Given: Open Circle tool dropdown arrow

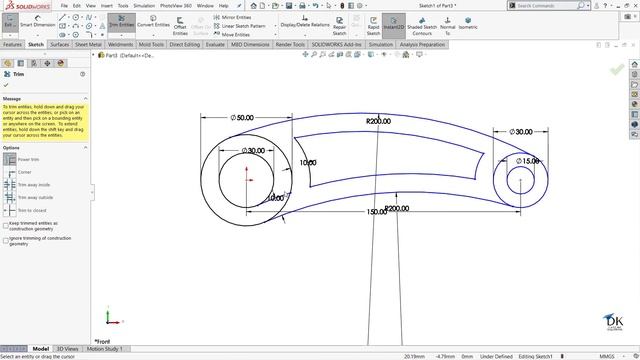Looking at the screenshot, I should [82, 18].
